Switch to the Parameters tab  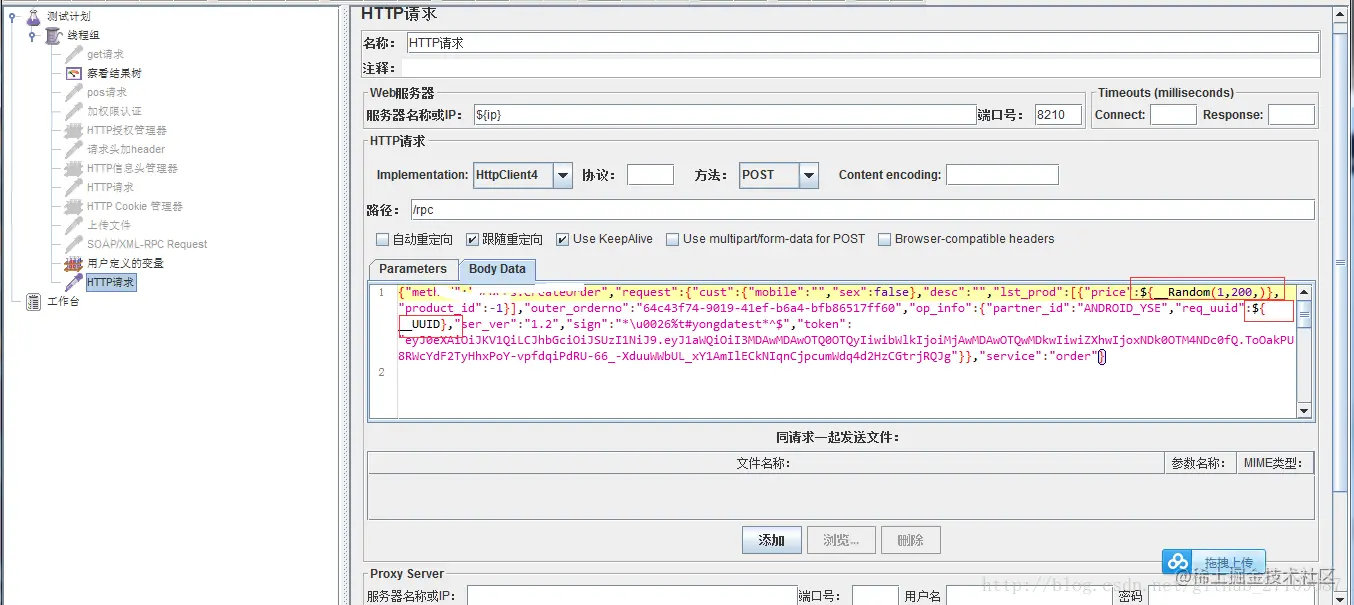click(x=413, y=269)
